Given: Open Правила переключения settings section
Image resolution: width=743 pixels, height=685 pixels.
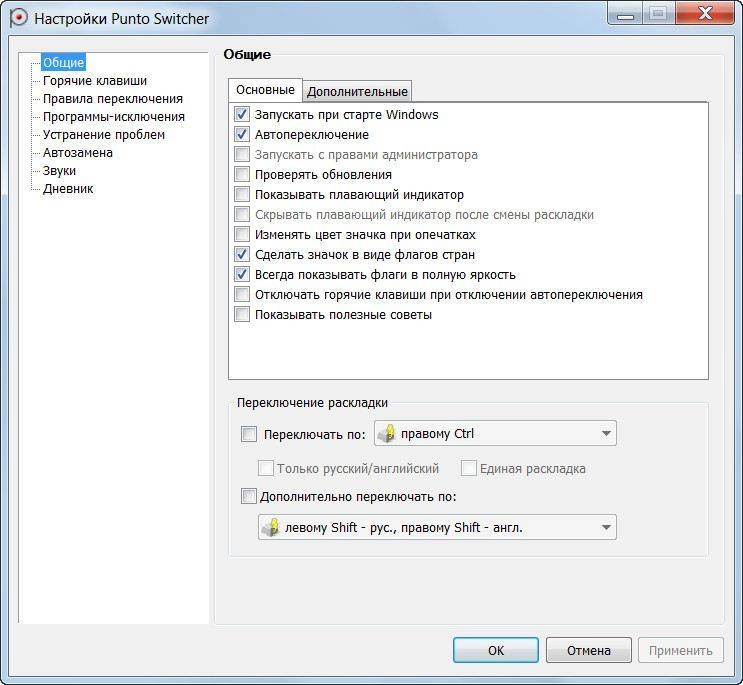Looking at the screenshot, I should [x=113, y=99].
